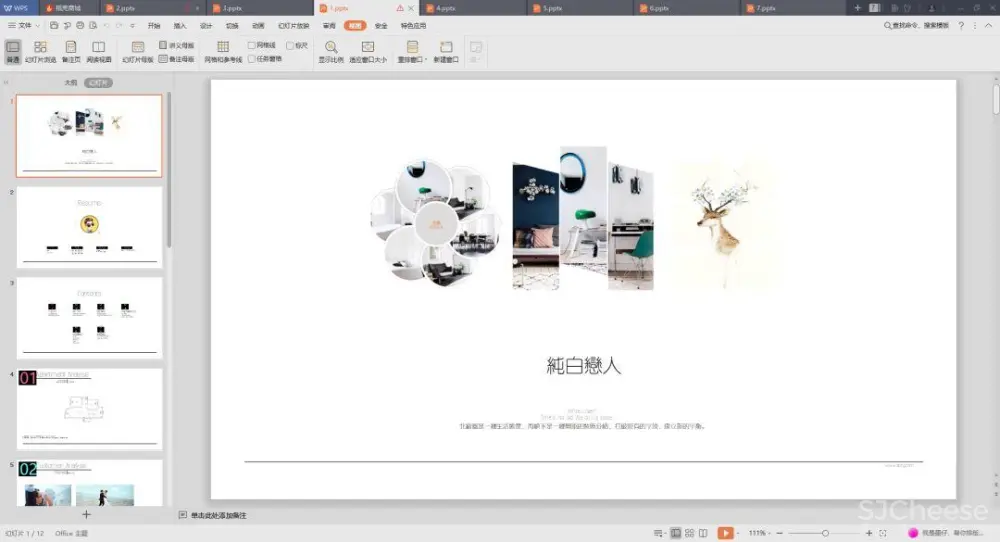Click the zoom in plus icon
The height and width of the screenshot is (542, 1000).
869,532
